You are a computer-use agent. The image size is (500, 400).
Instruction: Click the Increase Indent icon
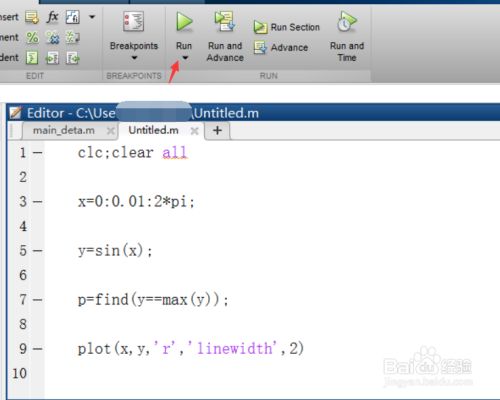click(52, 58)
